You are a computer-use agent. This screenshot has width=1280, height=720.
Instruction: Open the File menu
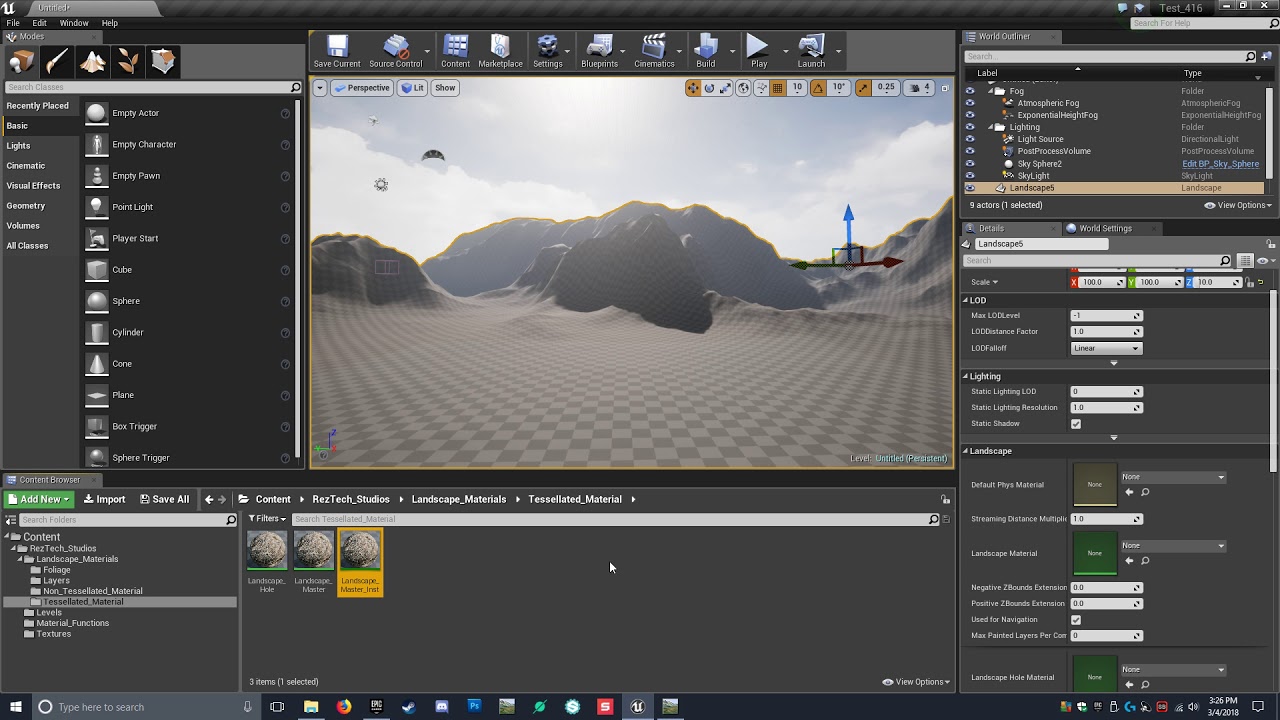[x=13, y=23]
